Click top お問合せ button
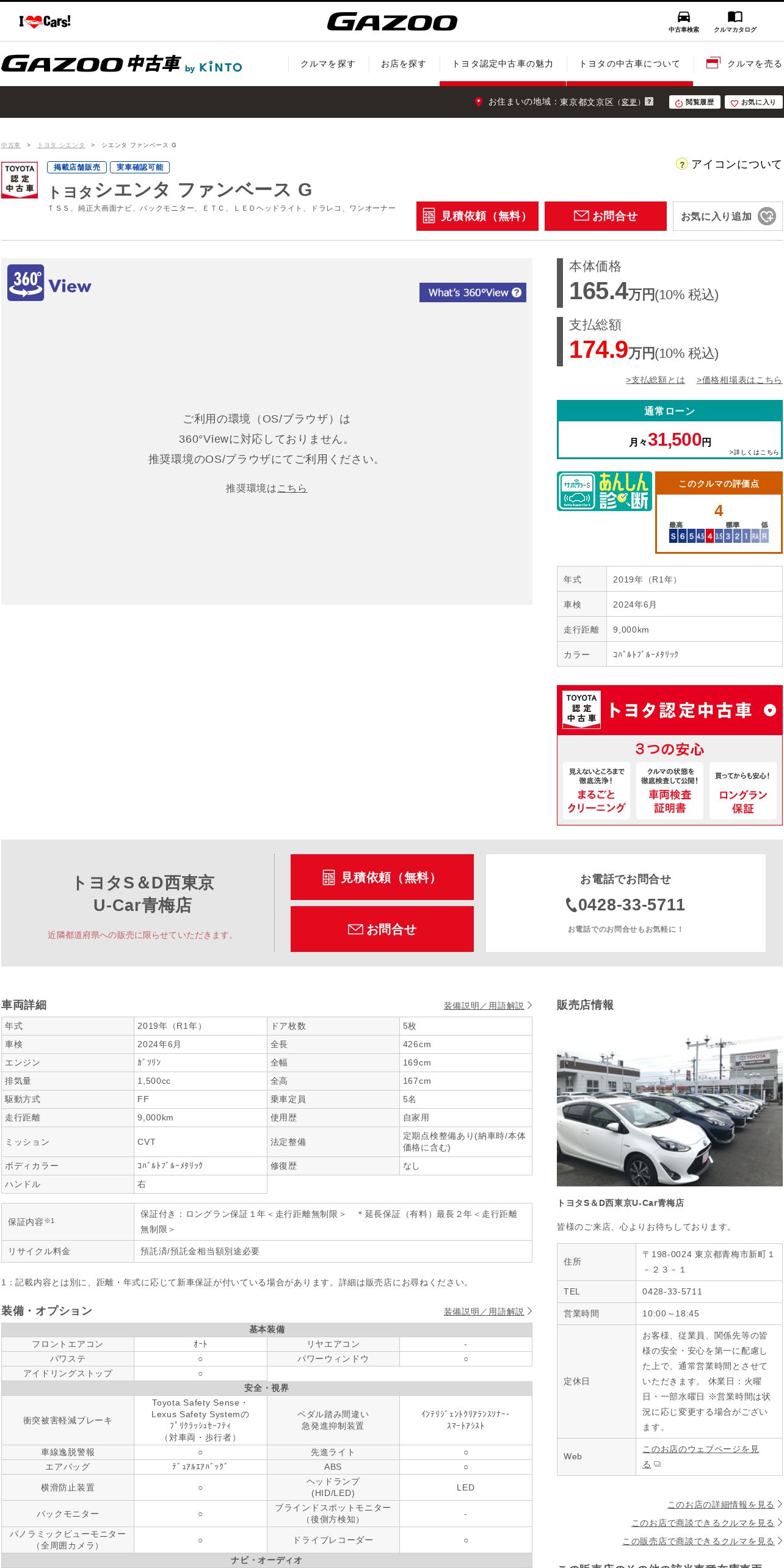 pyautogui.click(x=606, y=216)
